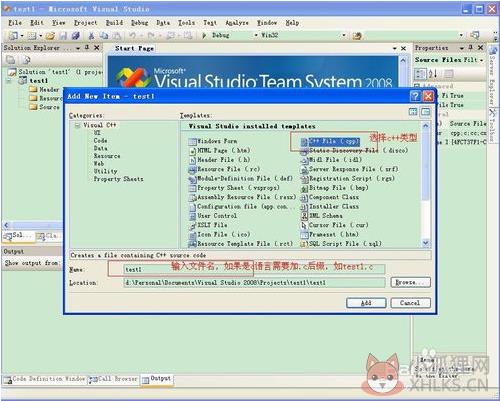Click the Browse button
Viewport: 500px width, 401px height.
(x=410, y=282)
